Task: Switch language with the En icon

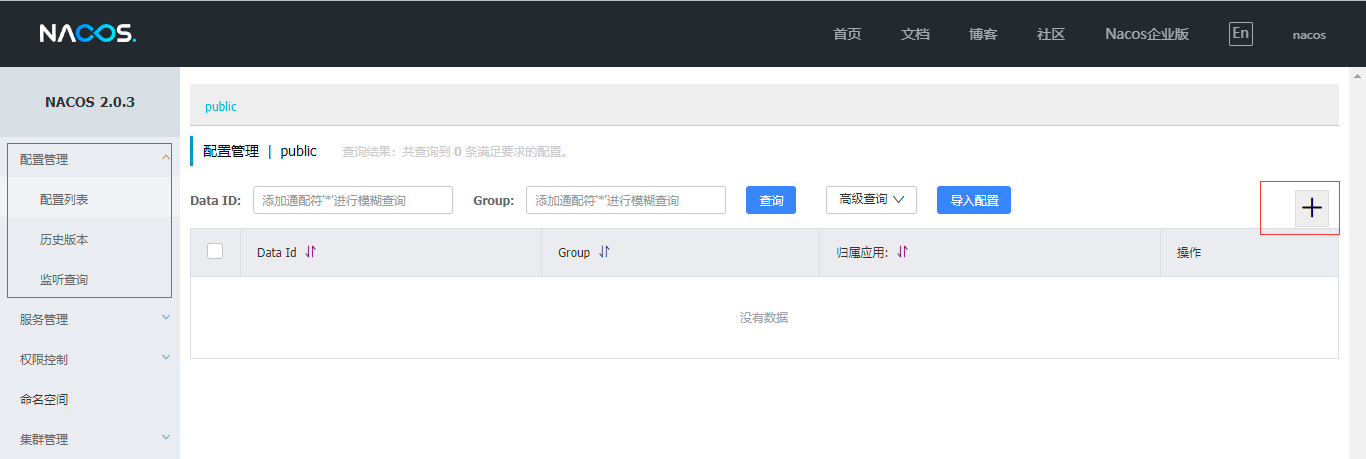Action: click(x=1240, y=34)
